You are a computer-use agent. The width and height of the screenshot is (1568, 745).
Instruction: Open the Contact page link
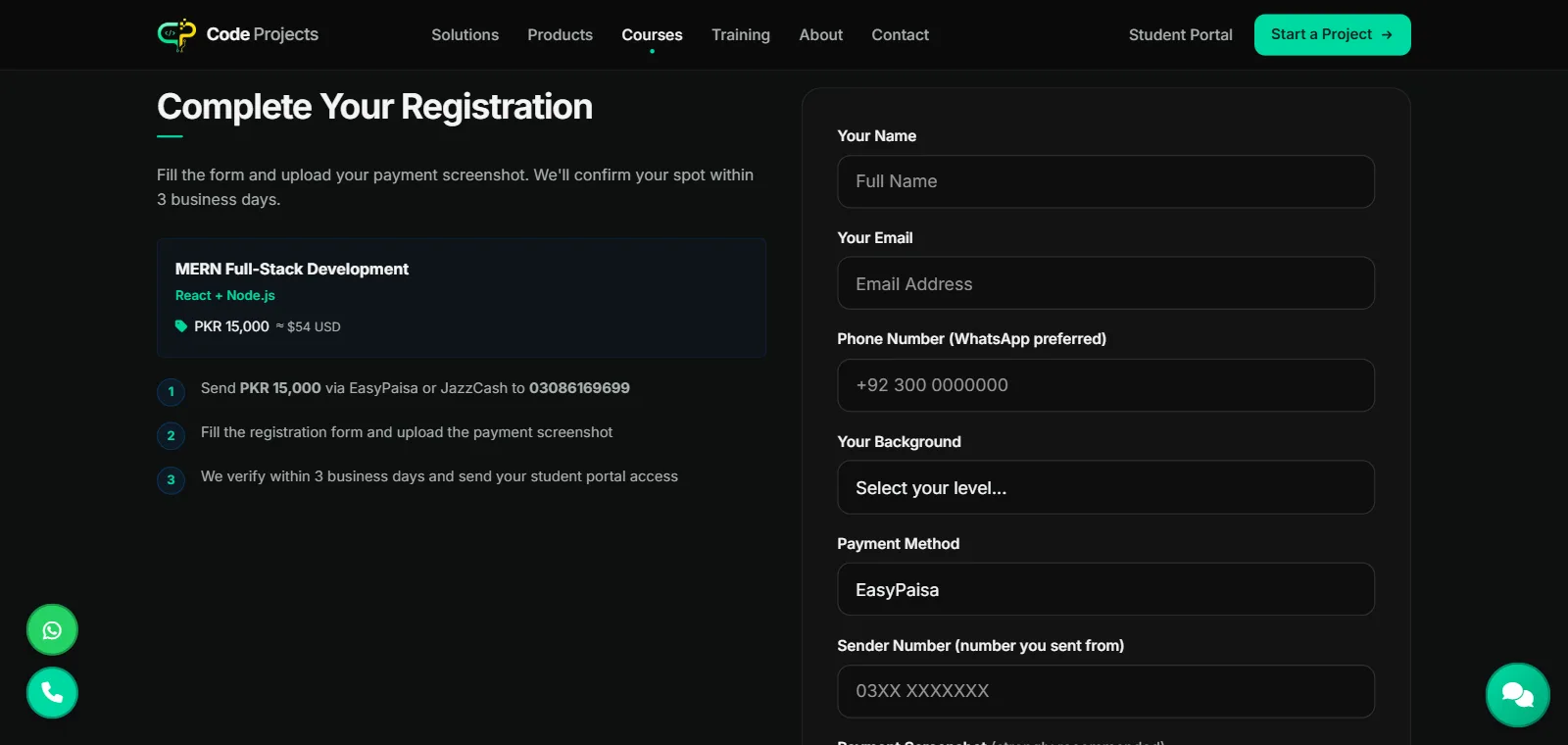pos(900,34)
